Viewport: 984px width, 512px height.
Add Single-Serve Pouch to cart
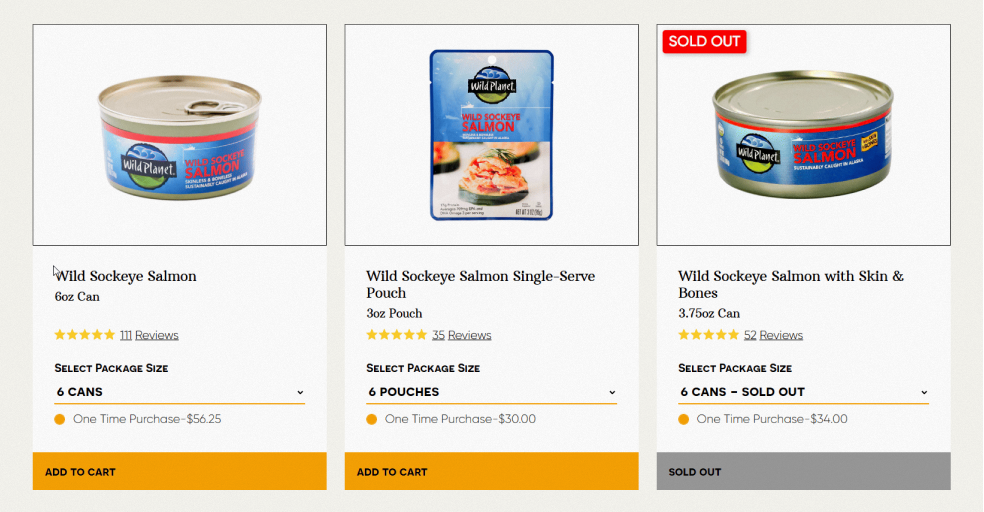click(491, 471)
